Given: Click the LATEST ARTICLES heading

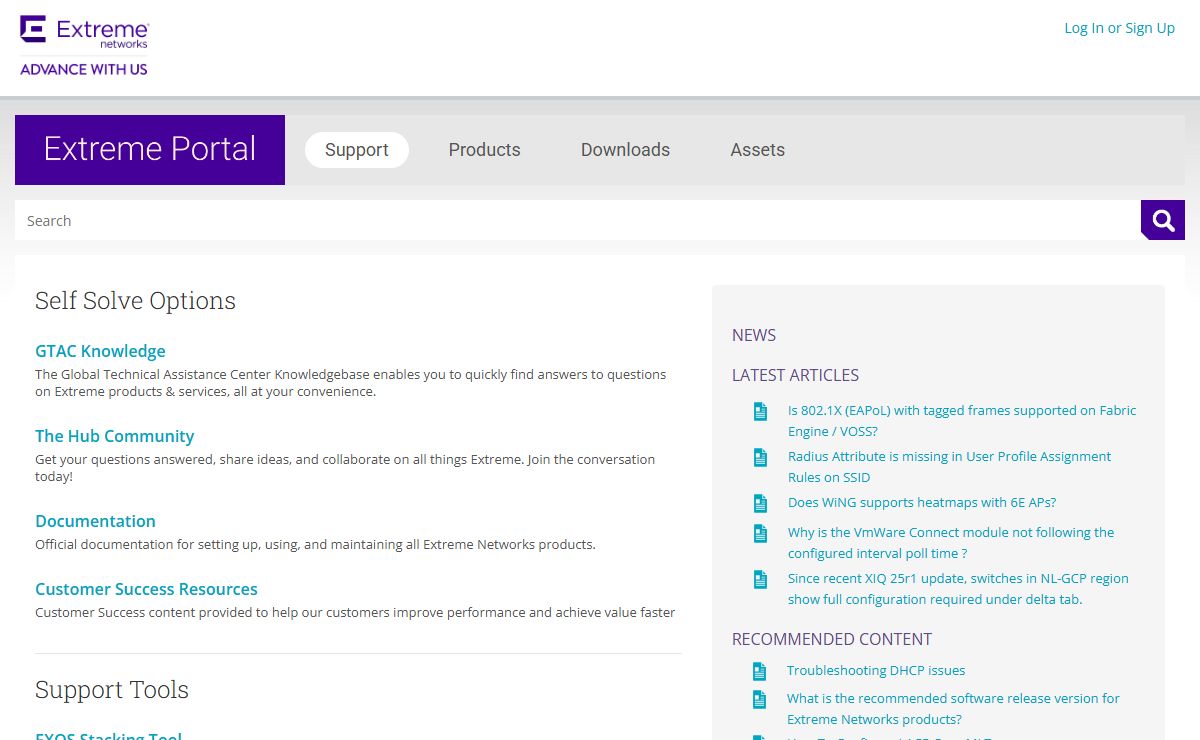Looking at the screenshot, I should [795, 375].
